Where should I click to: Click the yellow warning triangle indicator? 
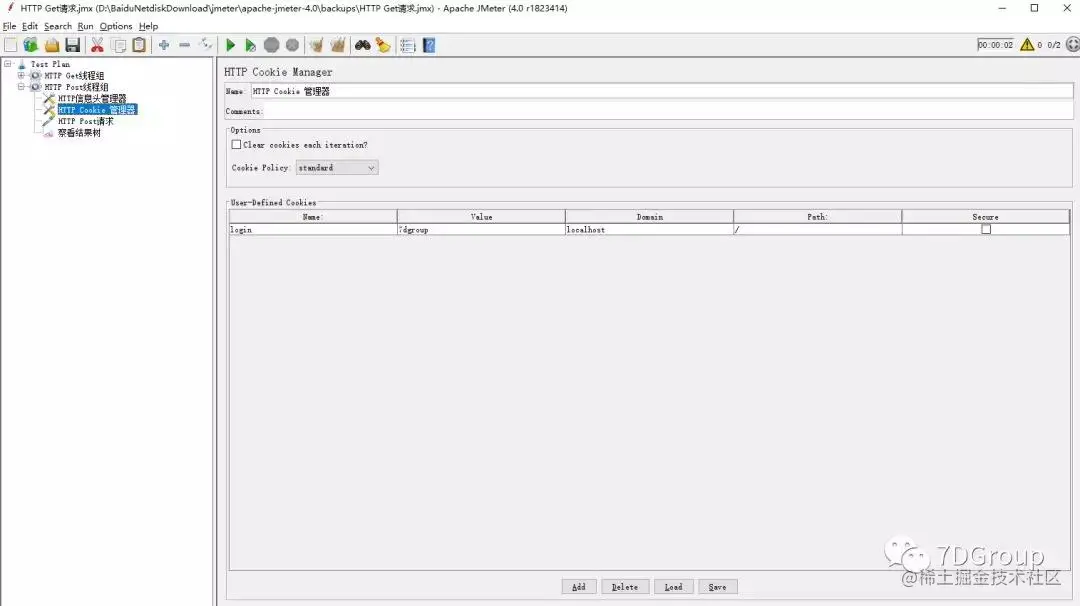click(x=1027, y=45)
